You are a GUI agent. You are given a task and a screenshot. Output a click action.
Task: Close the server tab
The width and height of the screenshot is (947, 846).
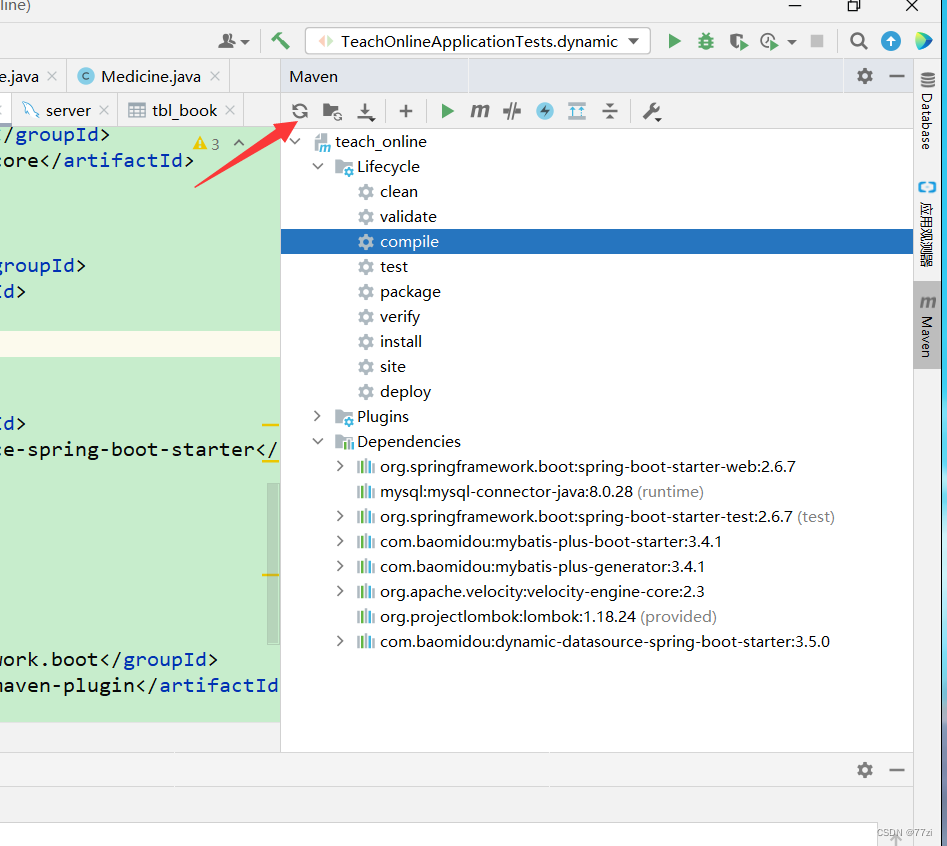tap(104, 110)
